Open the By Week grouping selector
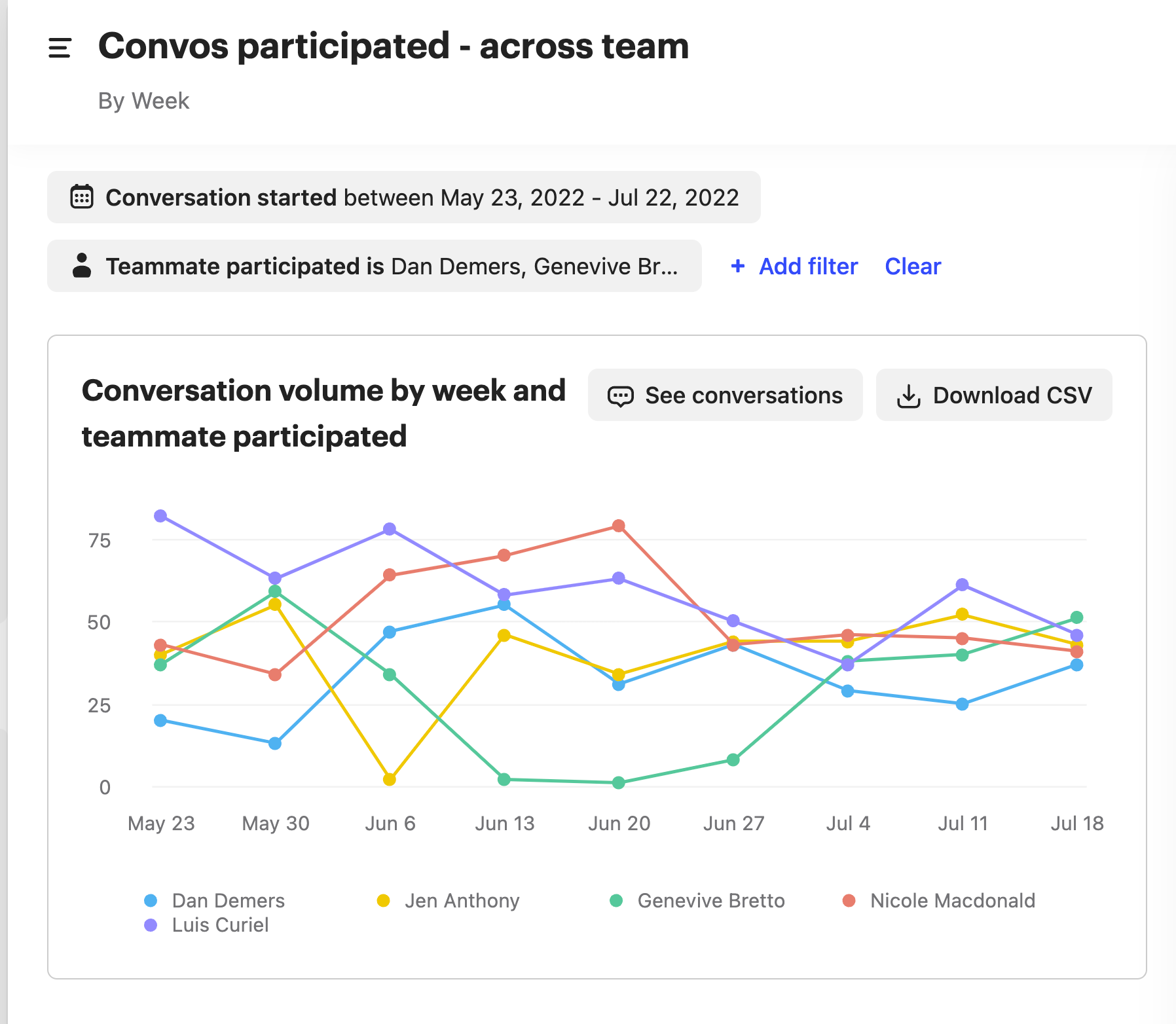Viewport: 1176px width, 1024px height. click(x=143, y=101)
